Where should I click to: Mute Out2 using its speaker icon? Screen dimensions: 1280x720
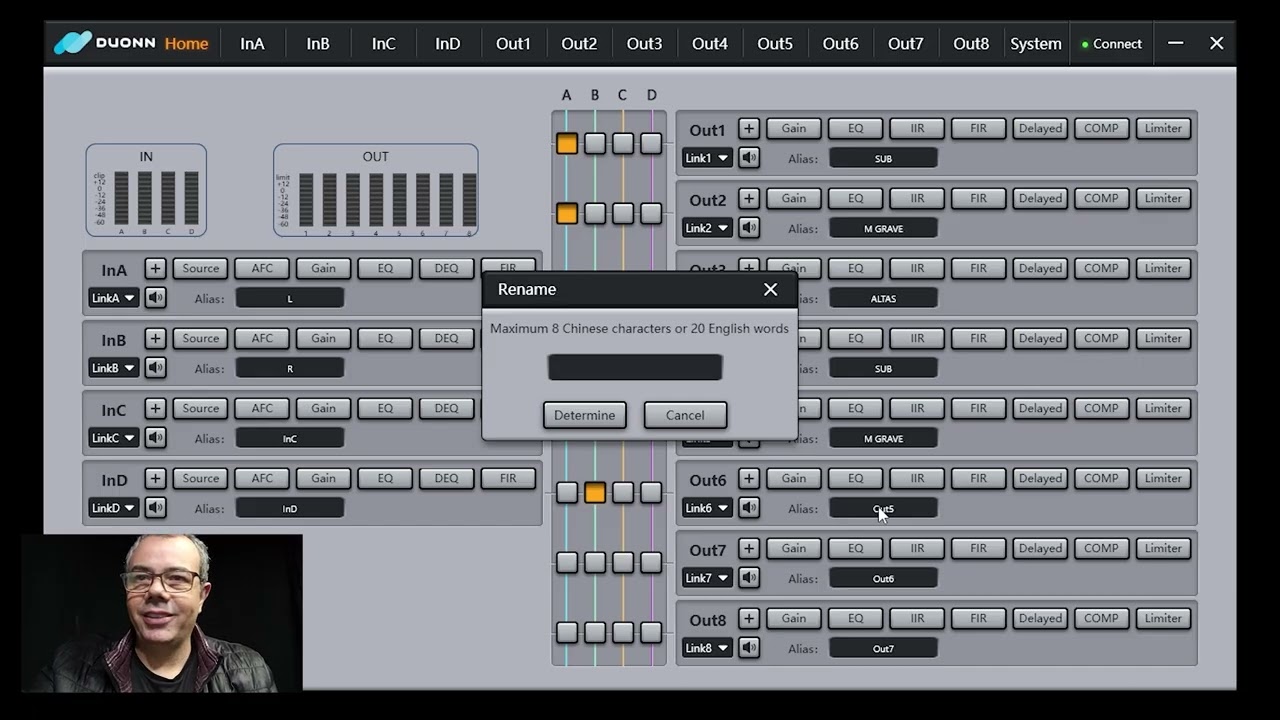(x=749, y=228)
